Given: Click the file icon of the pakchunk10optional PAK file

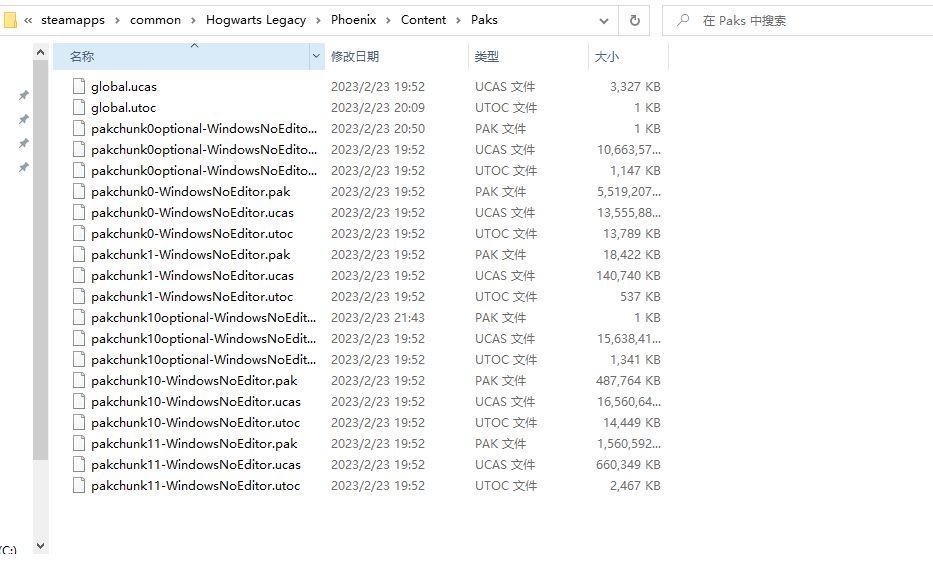Looking at the screenshot, I should point(79,317).
